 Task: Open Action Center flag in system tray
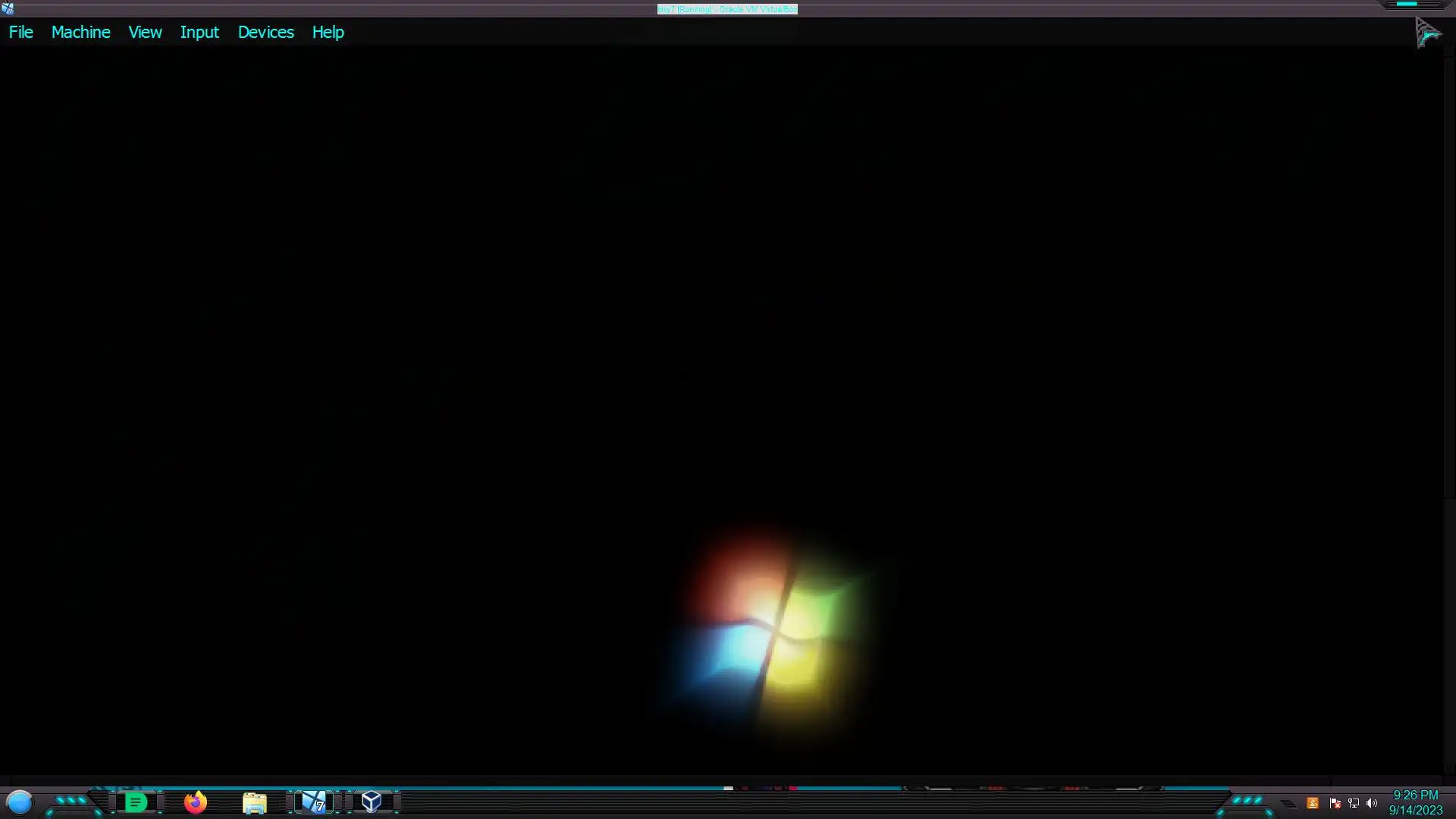coord(1335,803)
